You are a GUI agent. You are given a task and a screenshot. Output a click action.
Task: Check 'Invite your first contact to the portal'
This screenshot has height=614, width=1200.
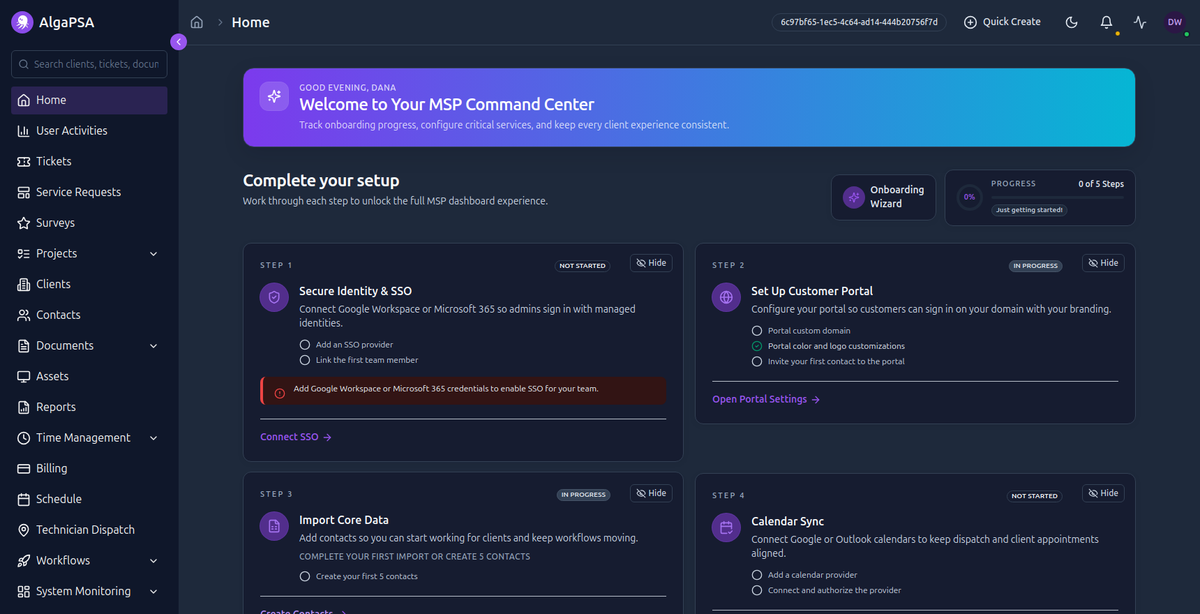757,361
